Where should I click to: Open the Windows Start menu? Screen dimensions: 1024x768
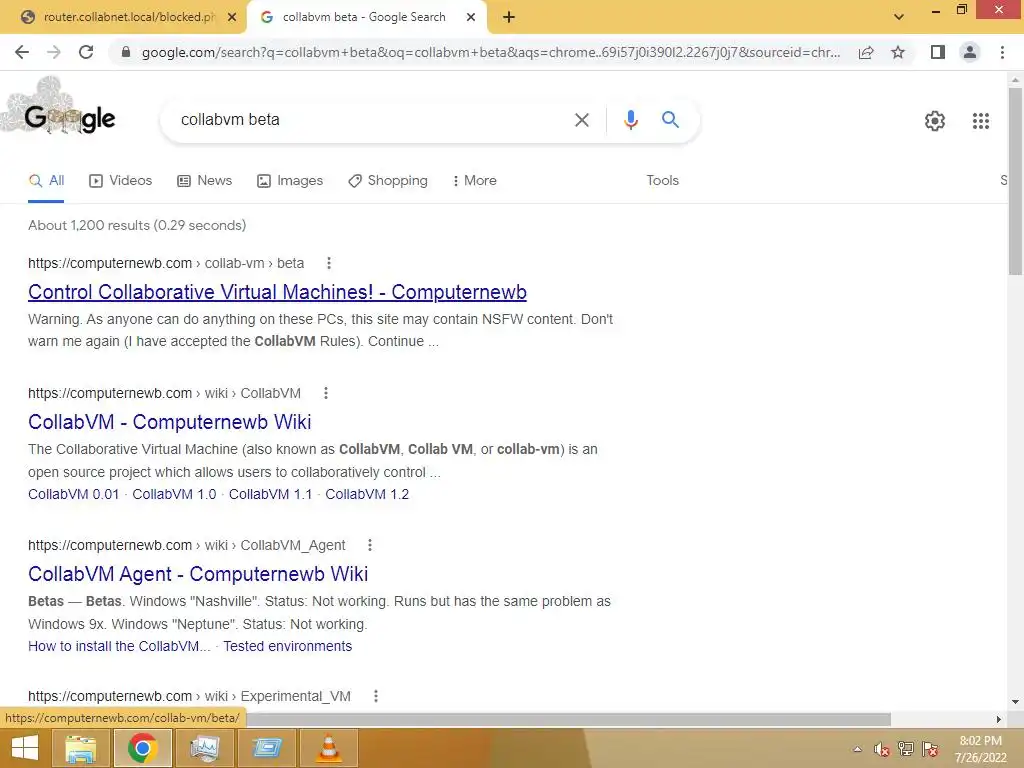pyautogui.click(x=25, y=748)
